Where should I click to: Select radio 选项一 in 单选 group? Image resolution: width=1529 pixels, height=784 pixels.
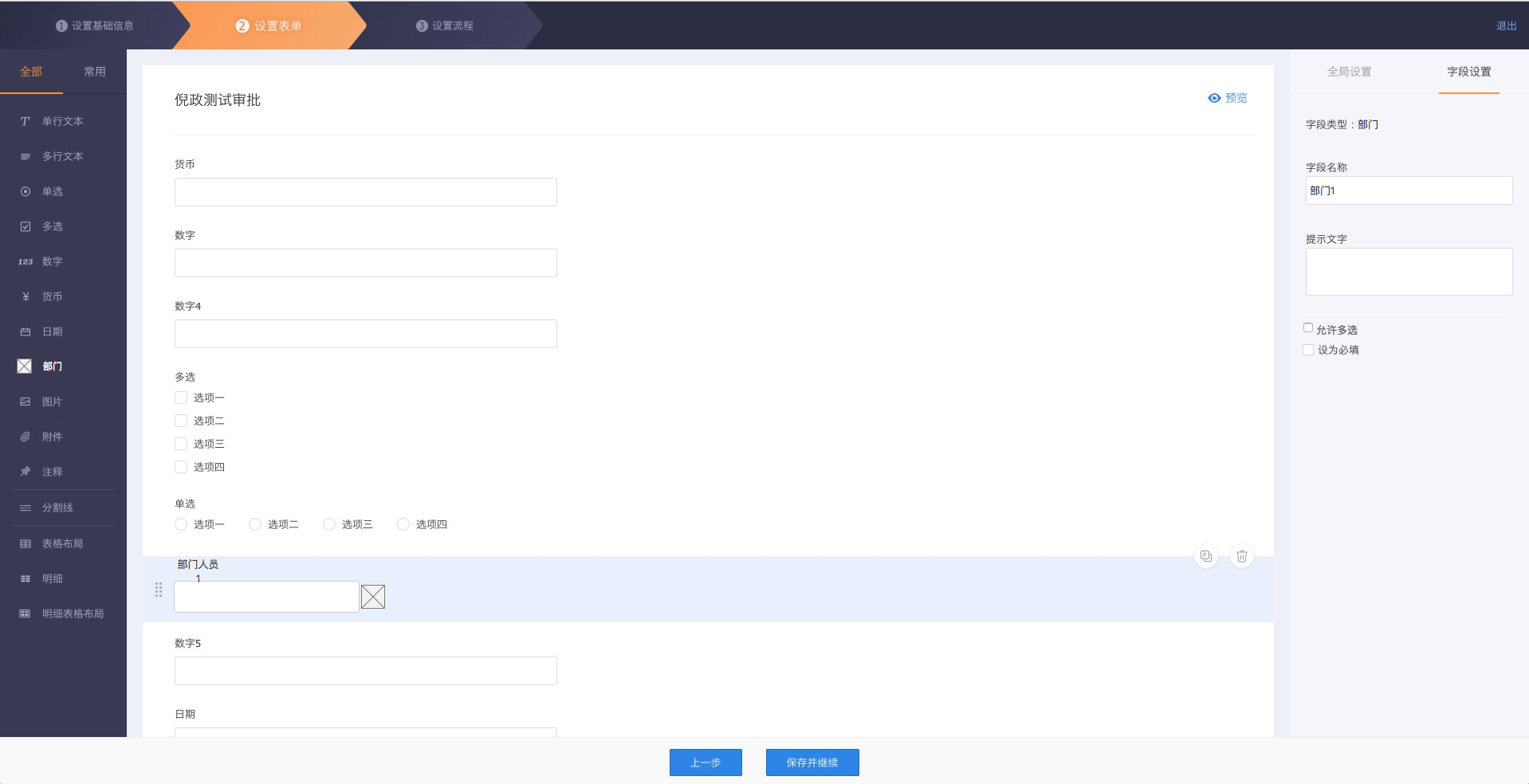pos(181,524)
